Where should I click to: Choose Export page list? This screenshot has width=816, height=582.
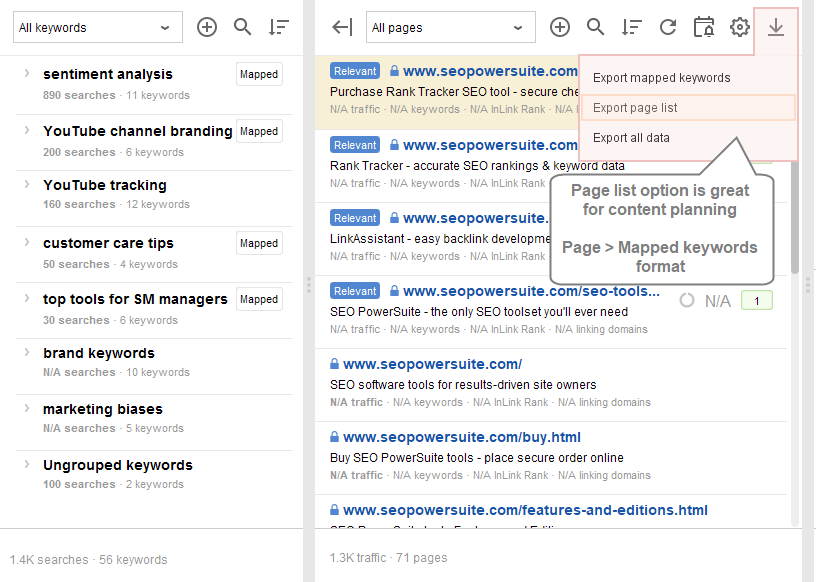688,108
